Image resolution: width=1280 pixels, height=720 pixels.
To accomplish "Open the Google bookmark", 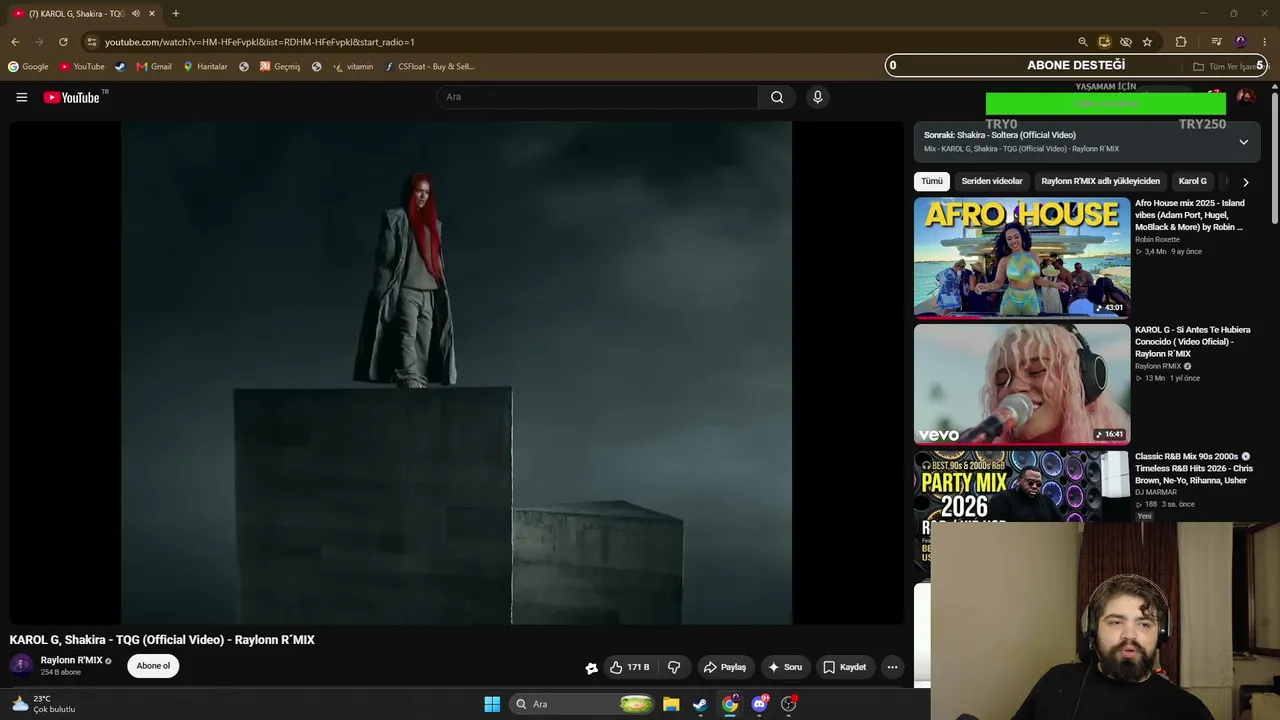I will [28, 67].
